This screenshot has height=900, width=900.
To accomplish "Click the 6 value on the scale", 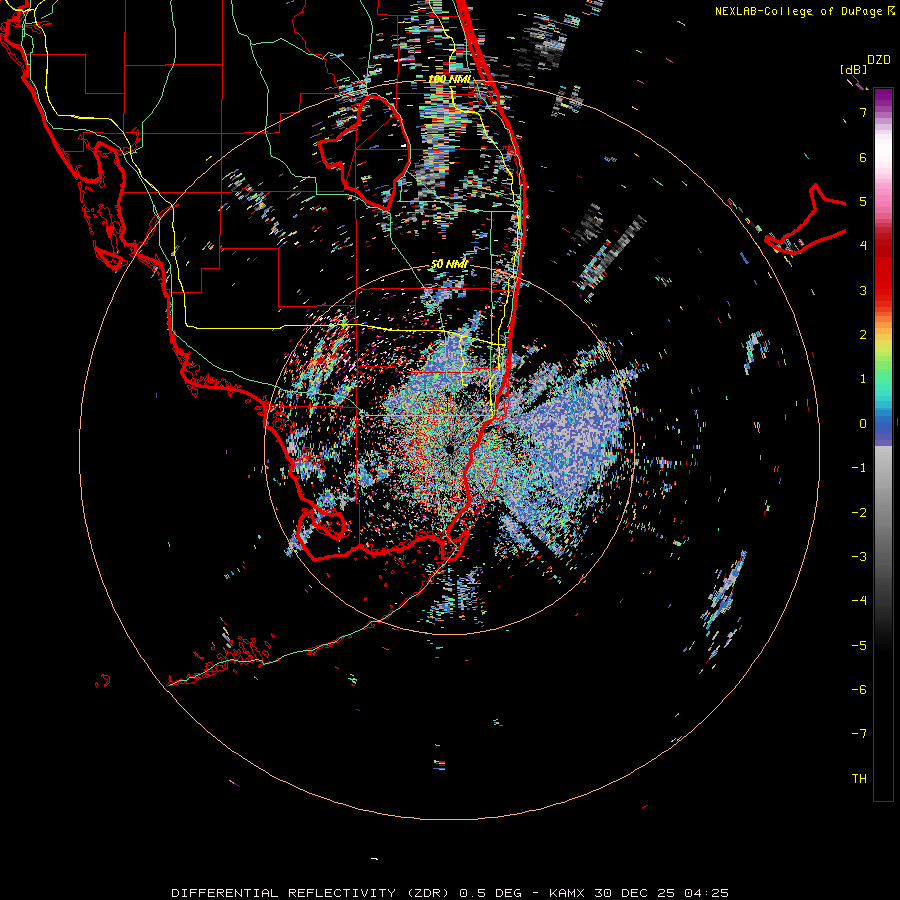I will coord(863,157).
